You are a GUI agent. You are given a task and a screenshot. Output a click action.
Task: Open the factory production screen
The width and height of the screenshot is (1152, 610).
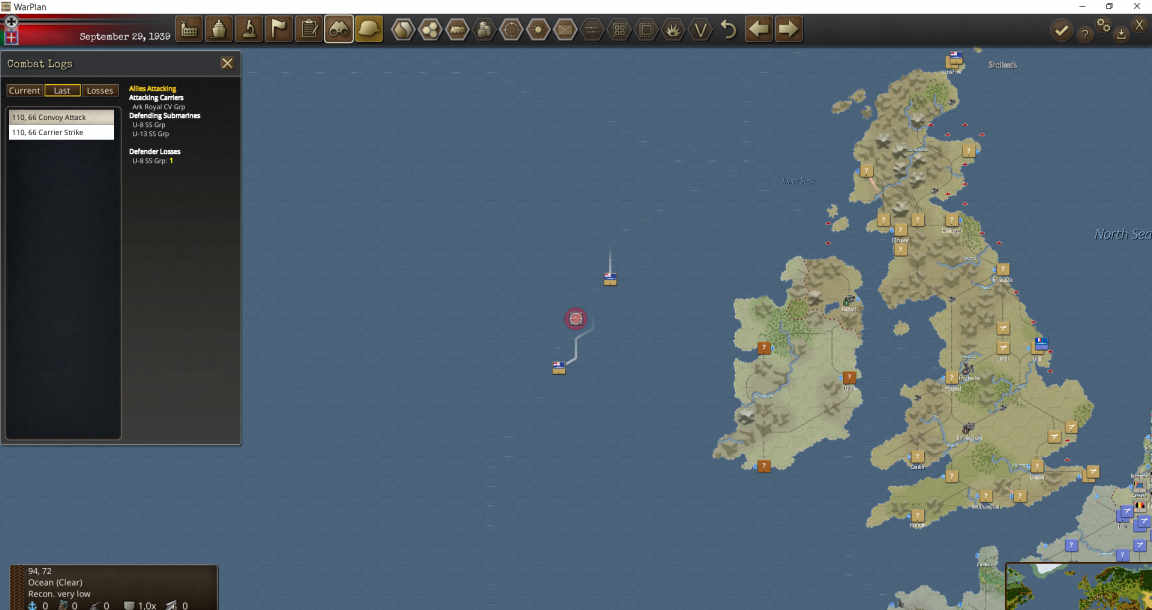189,29
